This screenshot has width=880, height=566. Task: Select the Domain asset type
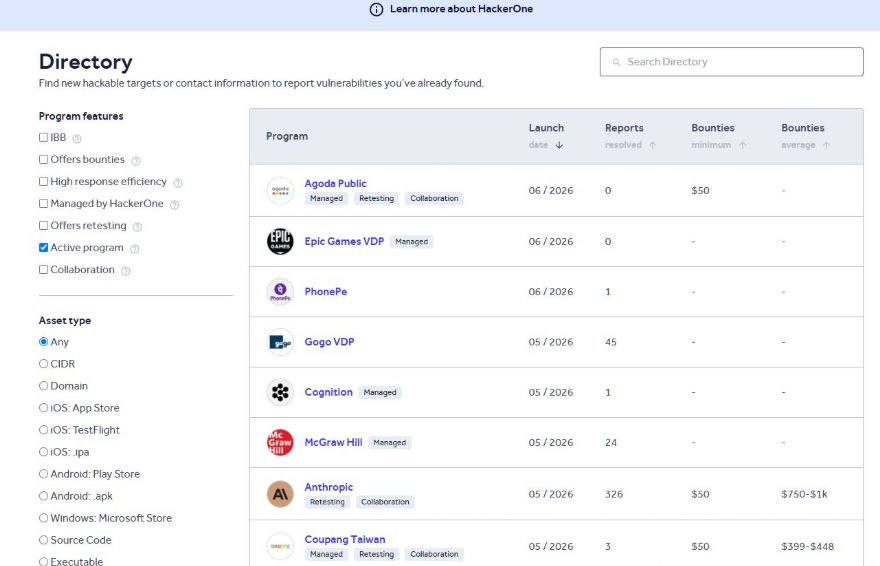(43, 386)
